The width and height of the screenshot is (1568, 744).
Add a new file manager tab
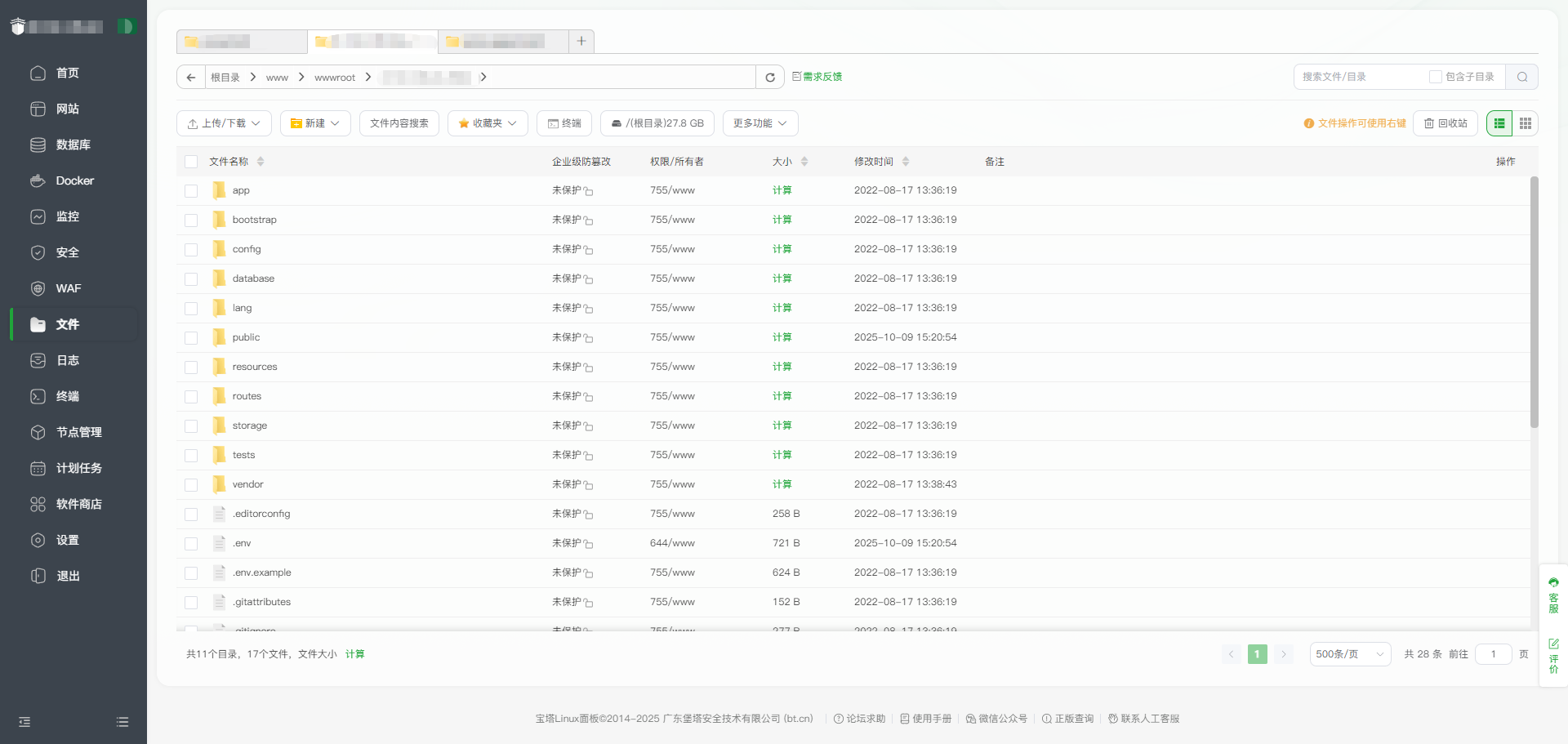click(581, 41)
